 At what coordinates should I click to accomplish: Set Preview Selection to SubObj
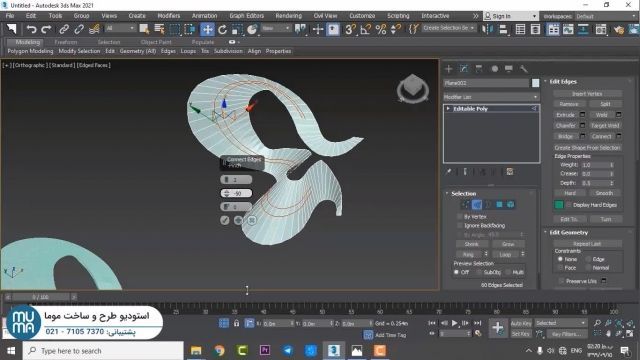click(479, 272)
